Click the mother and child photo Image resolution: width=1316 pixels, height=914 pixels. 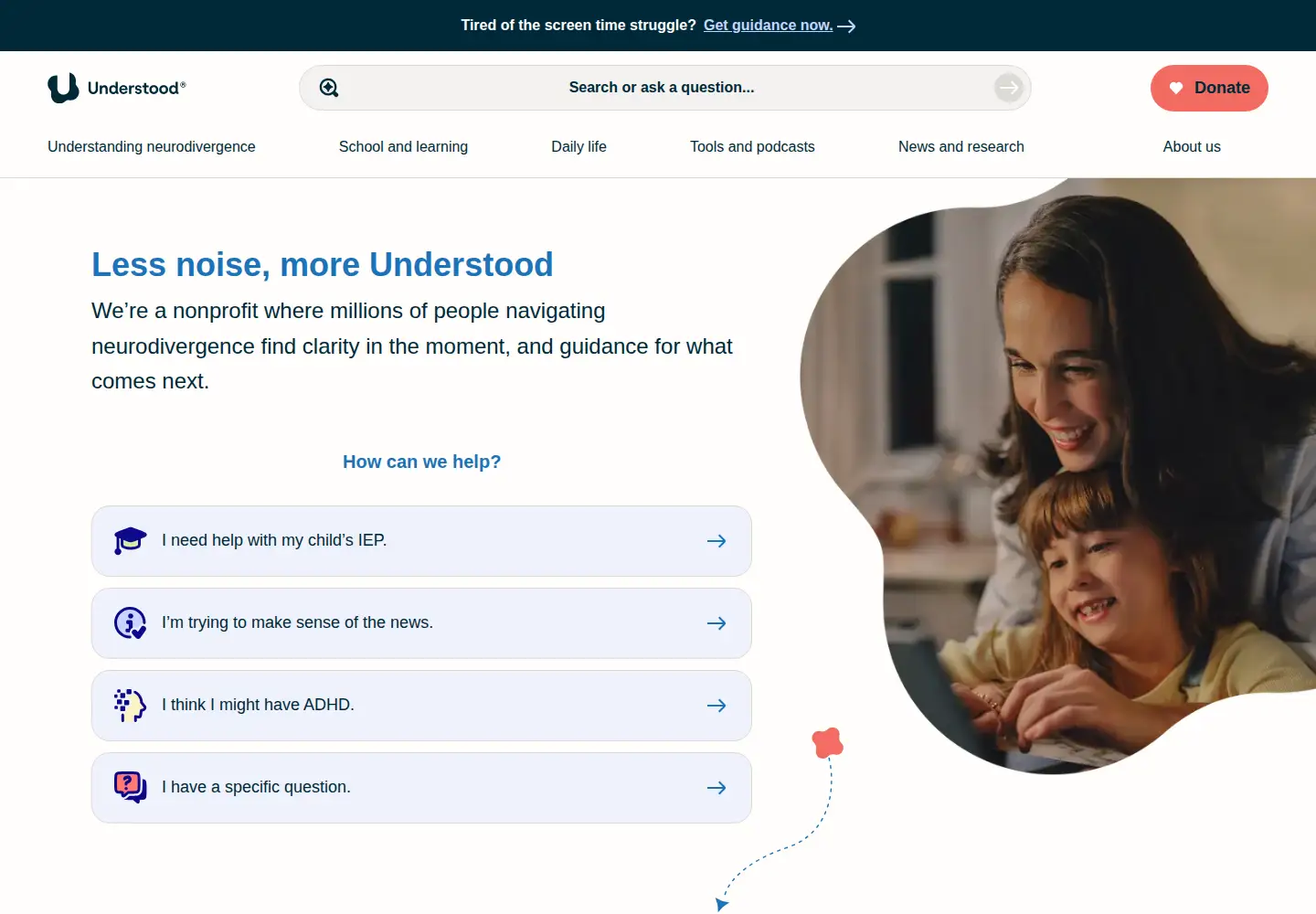pos(1058,475)
